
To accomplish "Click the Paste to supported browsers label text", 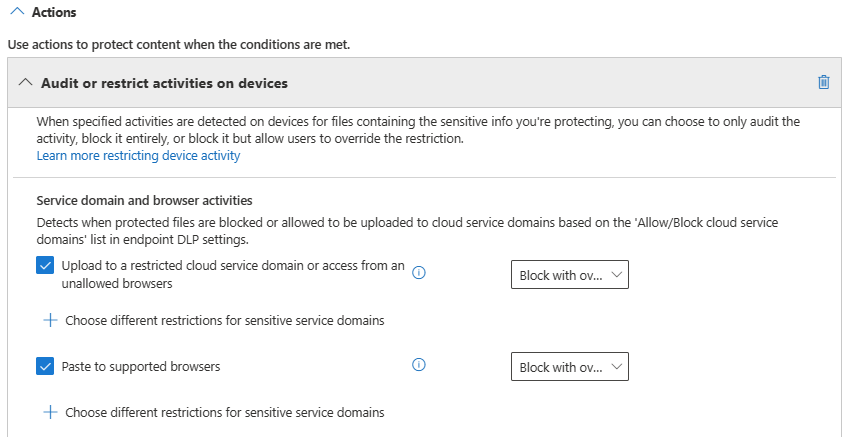I will coord(140,366).
